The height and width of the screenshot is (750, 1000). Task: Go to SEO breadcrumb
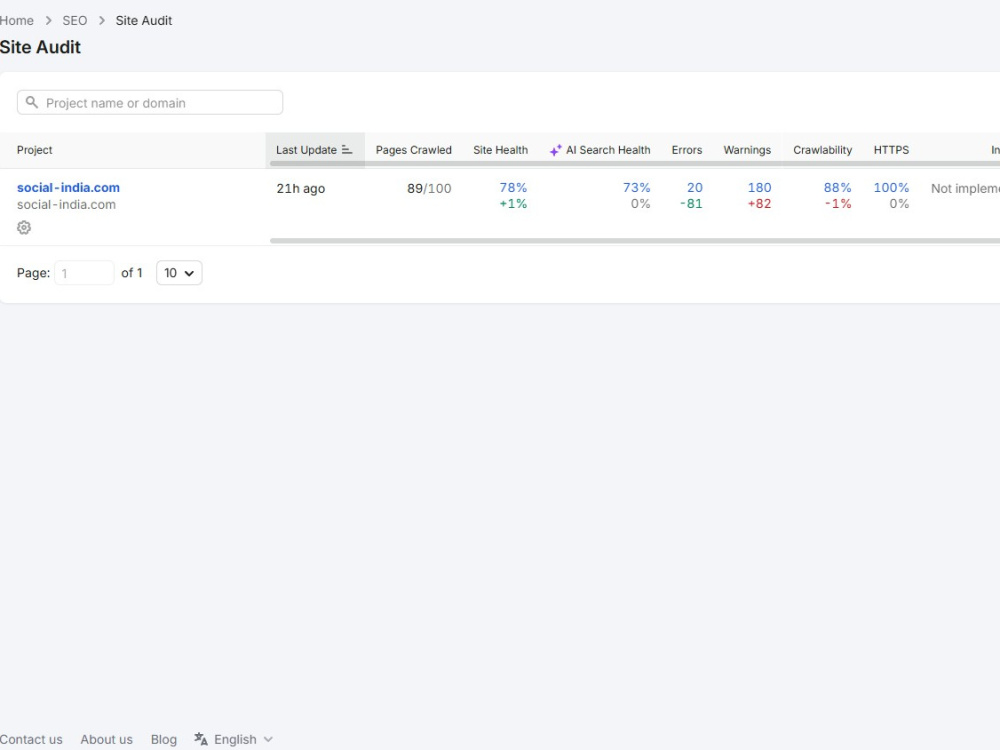[75, 20]
